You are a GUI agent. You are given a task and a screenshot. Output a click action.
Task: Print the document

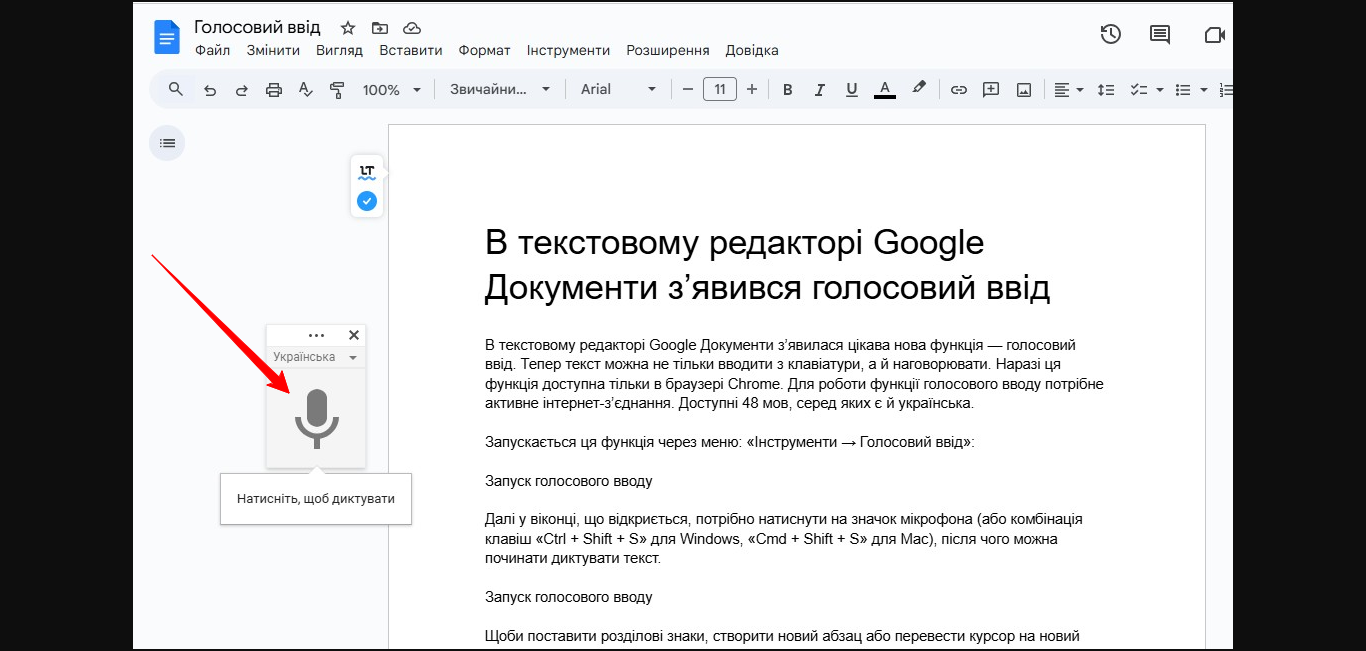tap(274, 90)
